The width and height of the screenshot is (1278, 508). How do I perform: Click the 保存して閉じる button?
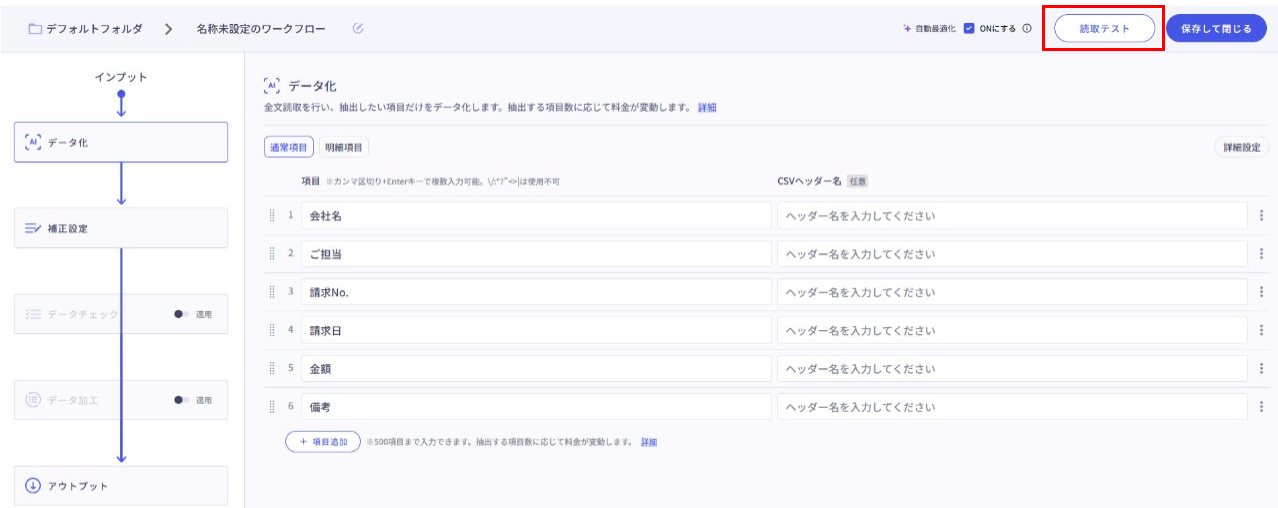[x=1216, y=29]
